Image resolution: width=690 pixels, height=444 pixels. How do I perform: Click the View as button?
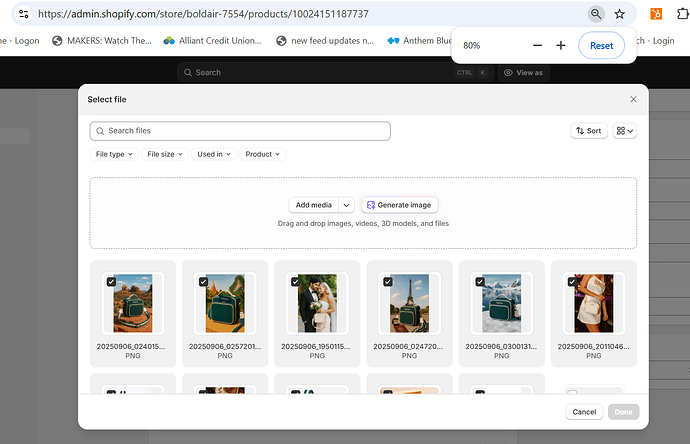[523, 73]
